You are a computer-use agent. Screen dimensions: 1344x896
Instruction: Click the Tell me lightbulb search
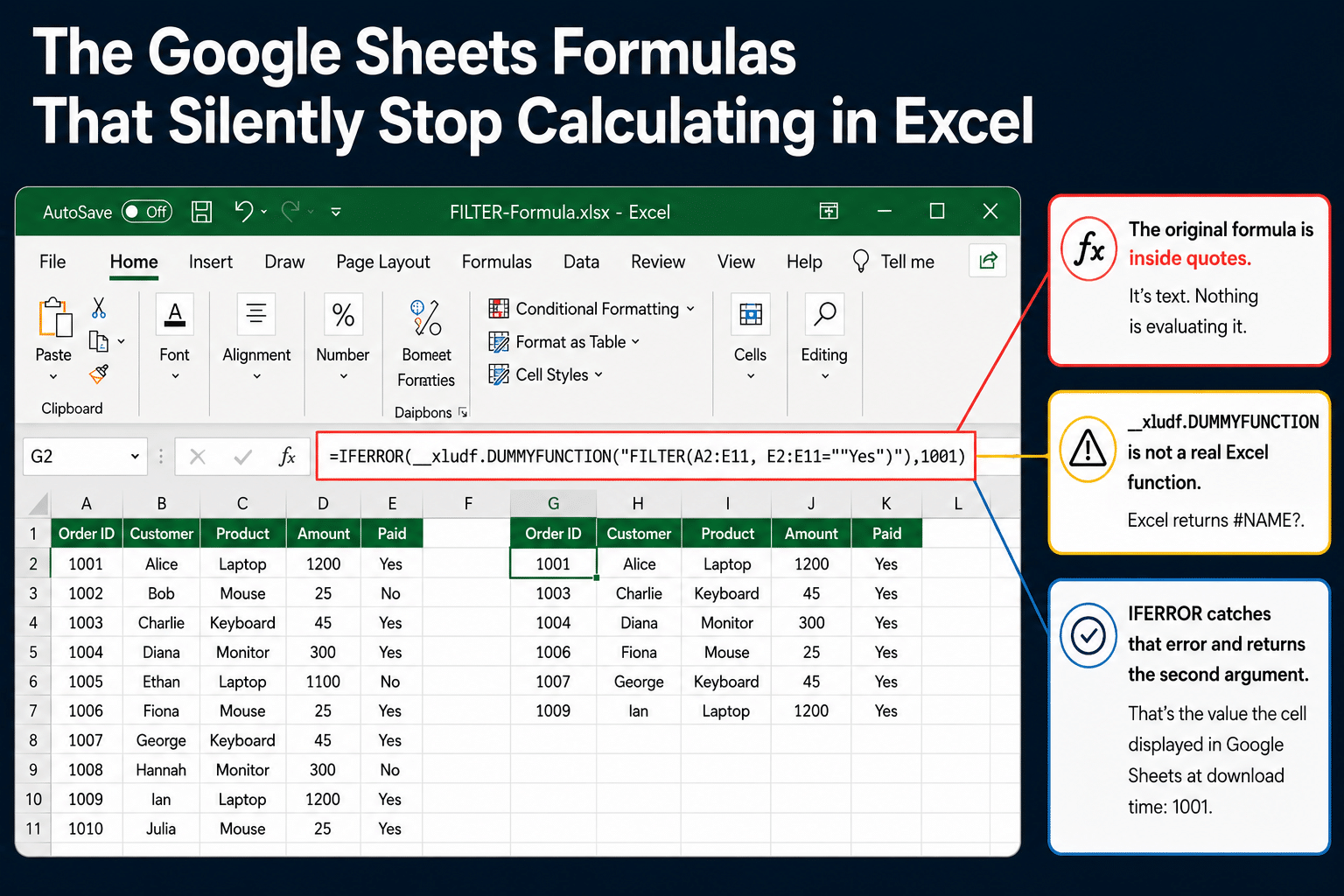click(x=893, y=262)
